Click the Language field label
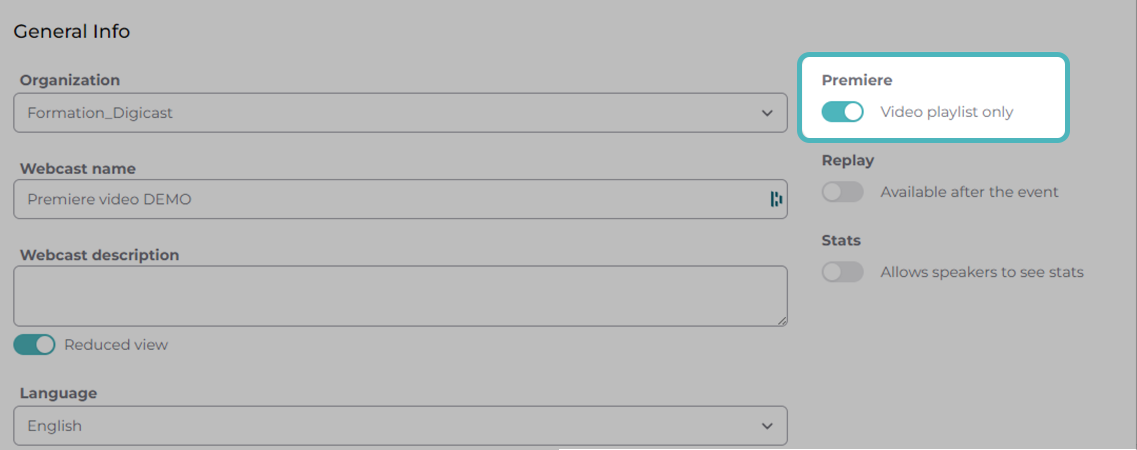 pyautogui.click(x=58, y=393)
